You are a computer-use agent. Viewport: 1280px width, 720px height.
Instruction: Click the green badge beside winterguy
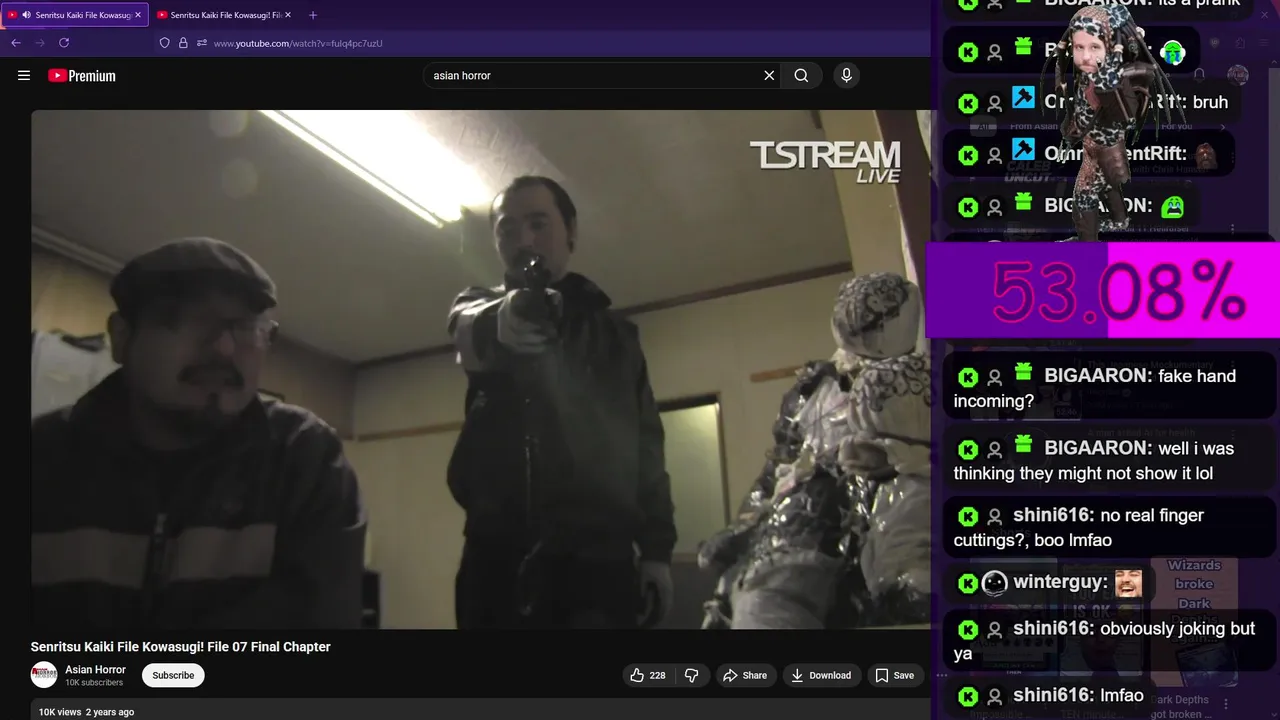[967, 583]
